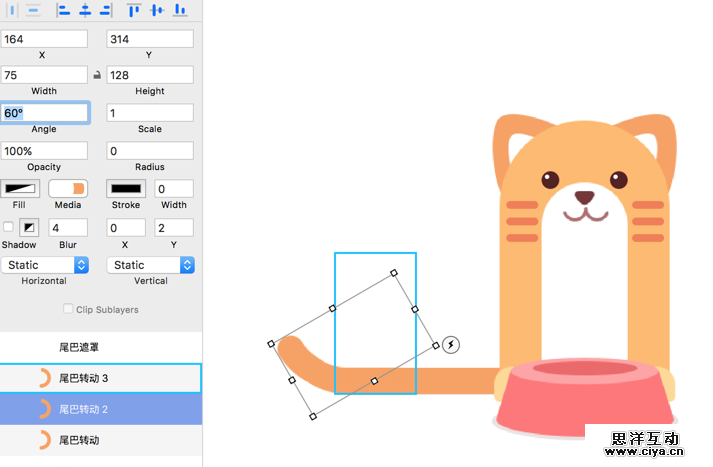
Task: Click the align horizontal centers icon
Action: 85,10
